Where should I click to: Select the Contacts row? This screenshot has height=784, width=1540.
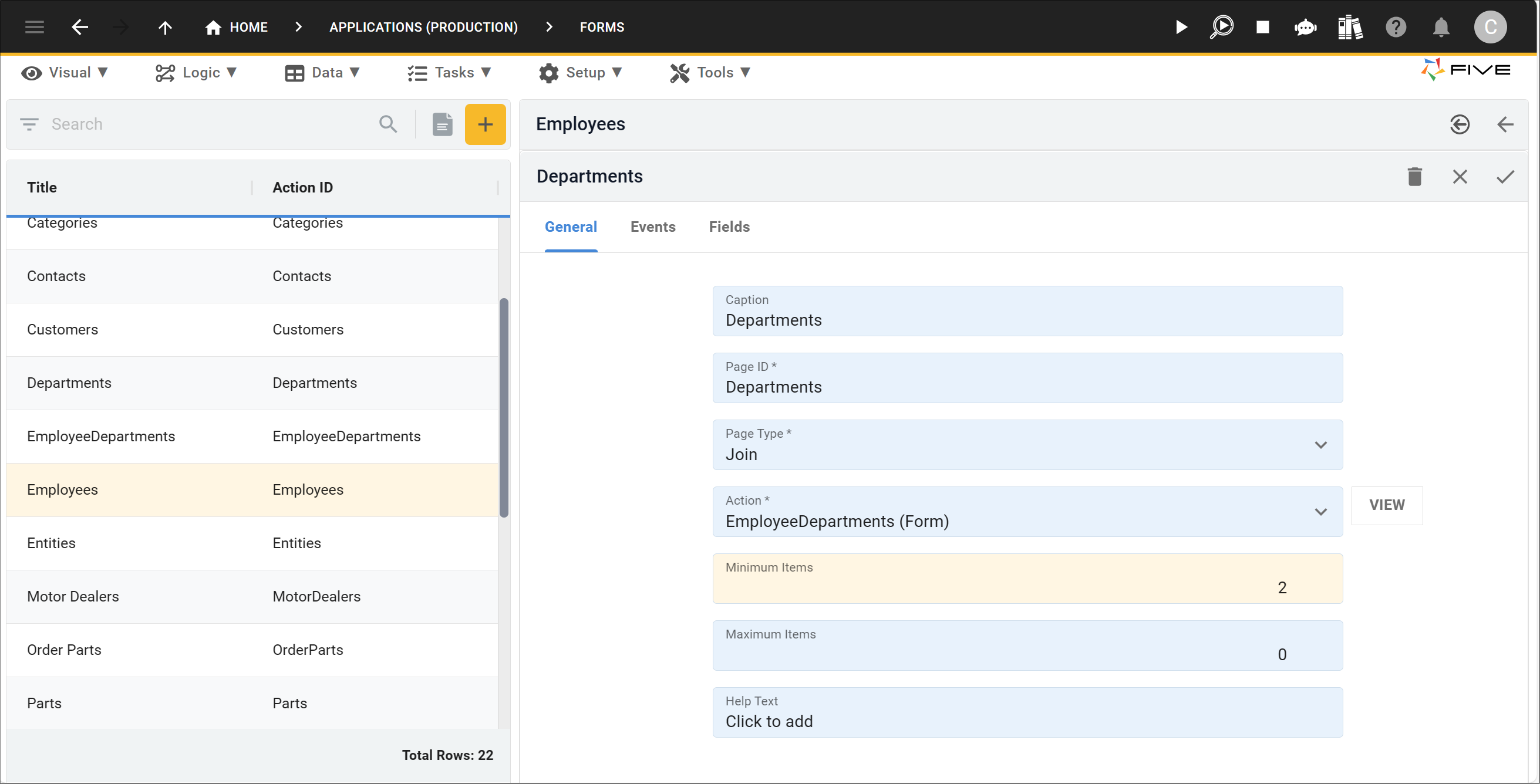(x=252, y=276)
